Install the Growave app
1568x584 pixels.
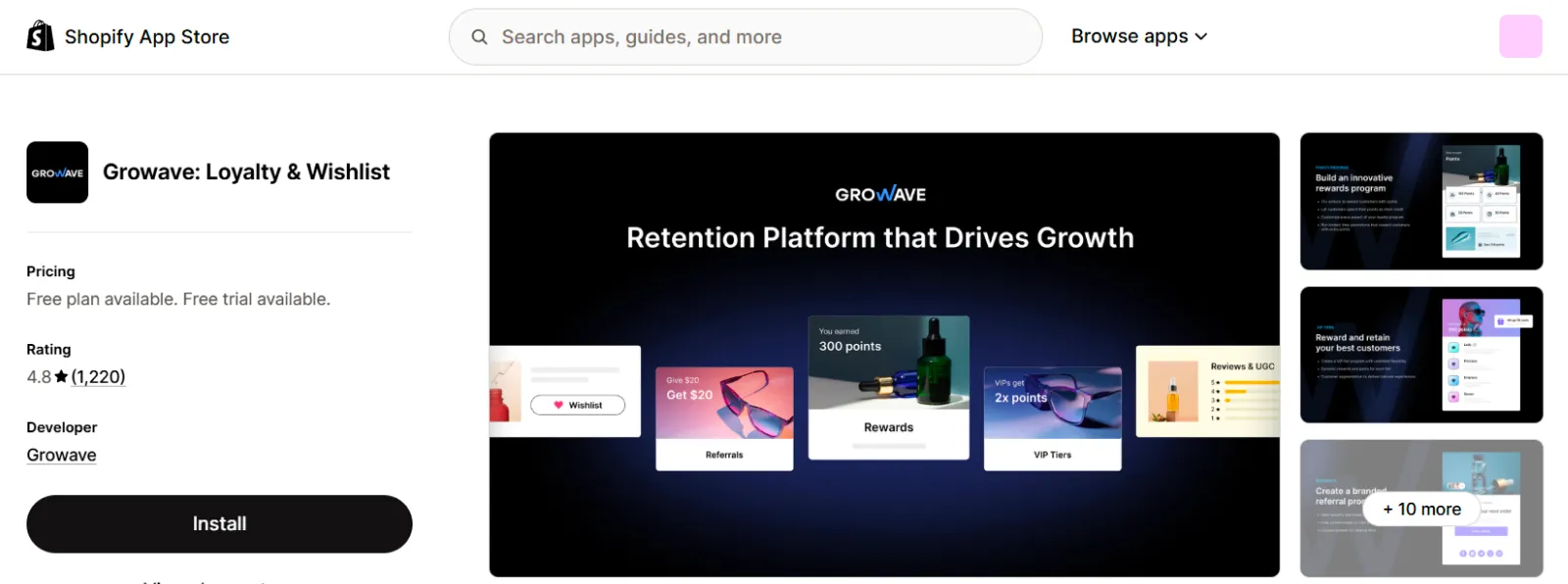[x=220, y=524]
